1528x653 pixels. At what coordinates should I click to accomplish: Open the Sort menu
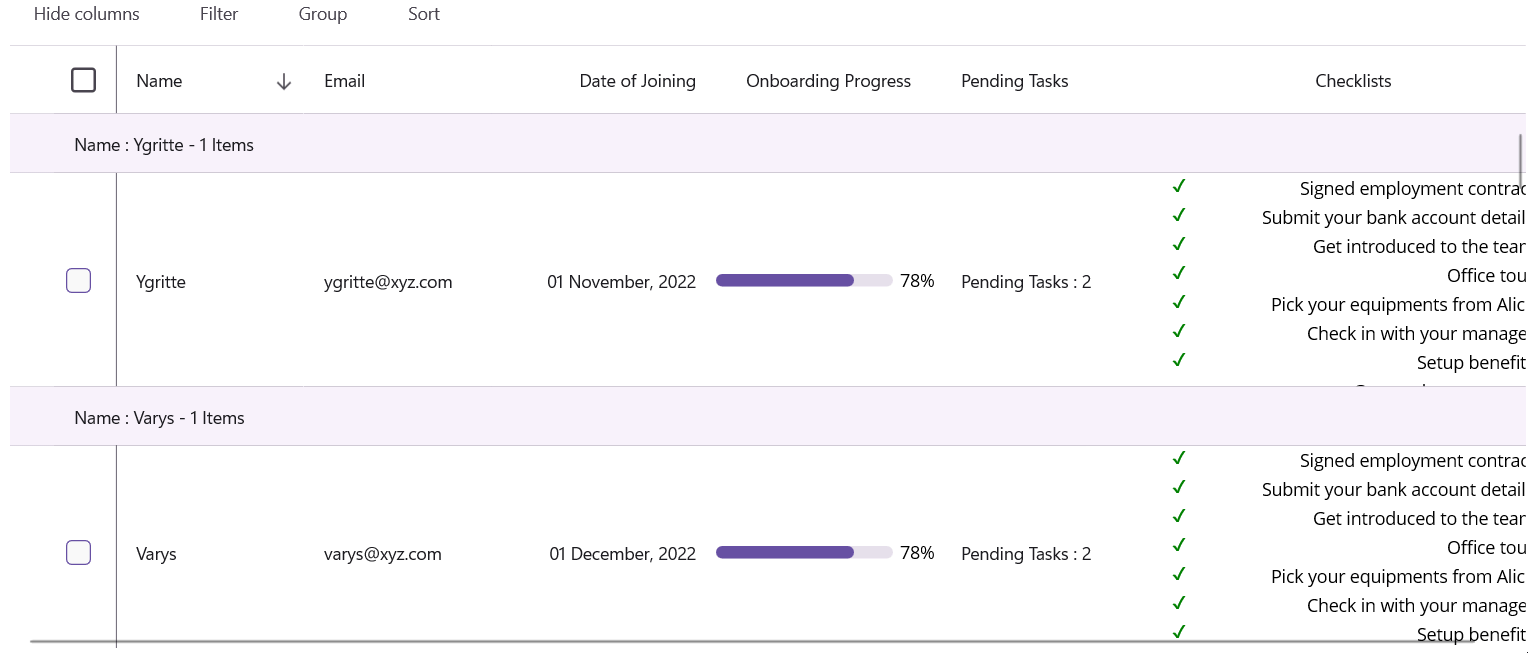click(423, 14)
